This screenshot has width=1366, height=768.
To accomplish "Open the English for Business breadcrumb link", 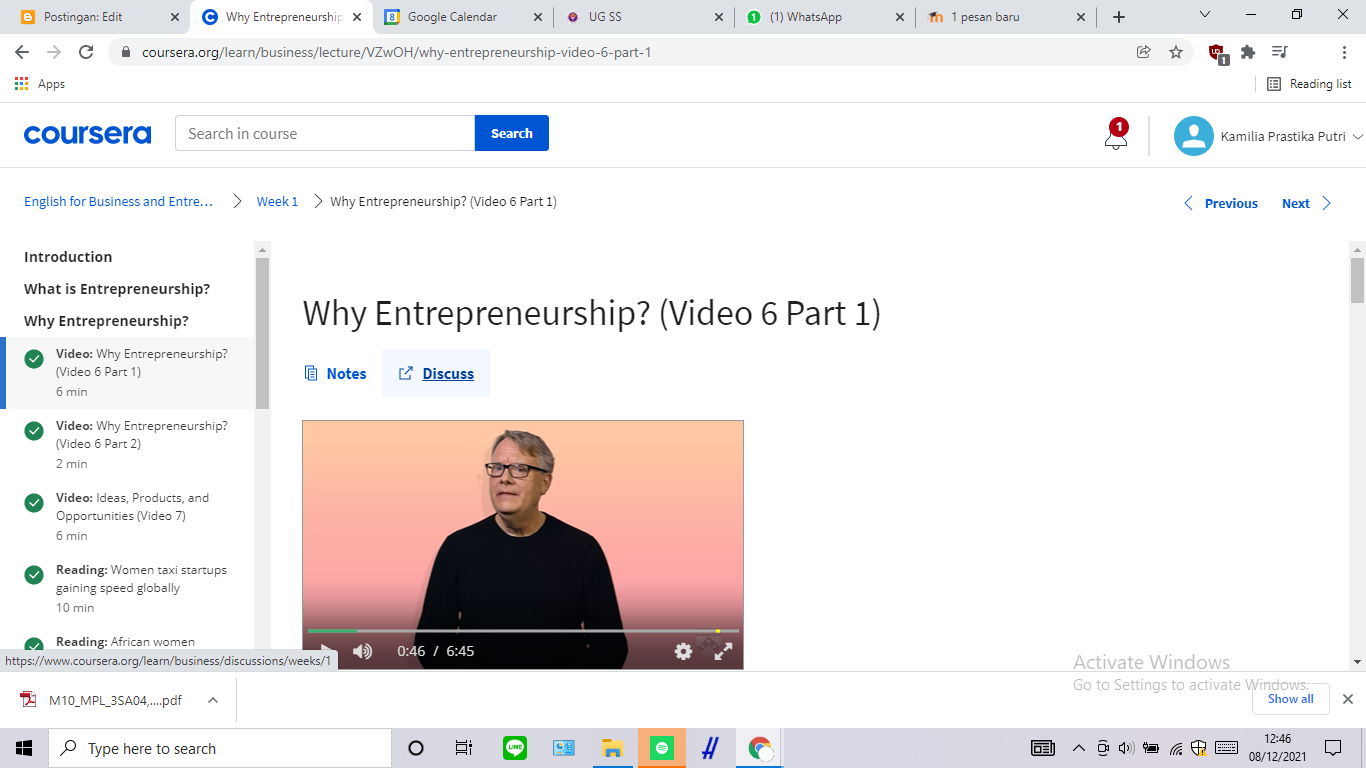I will tap(119, 201).
